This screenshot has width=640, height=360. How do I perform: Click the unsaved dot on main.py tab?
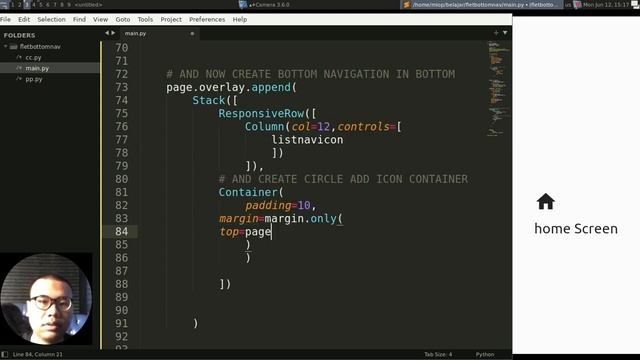(192, 33)
